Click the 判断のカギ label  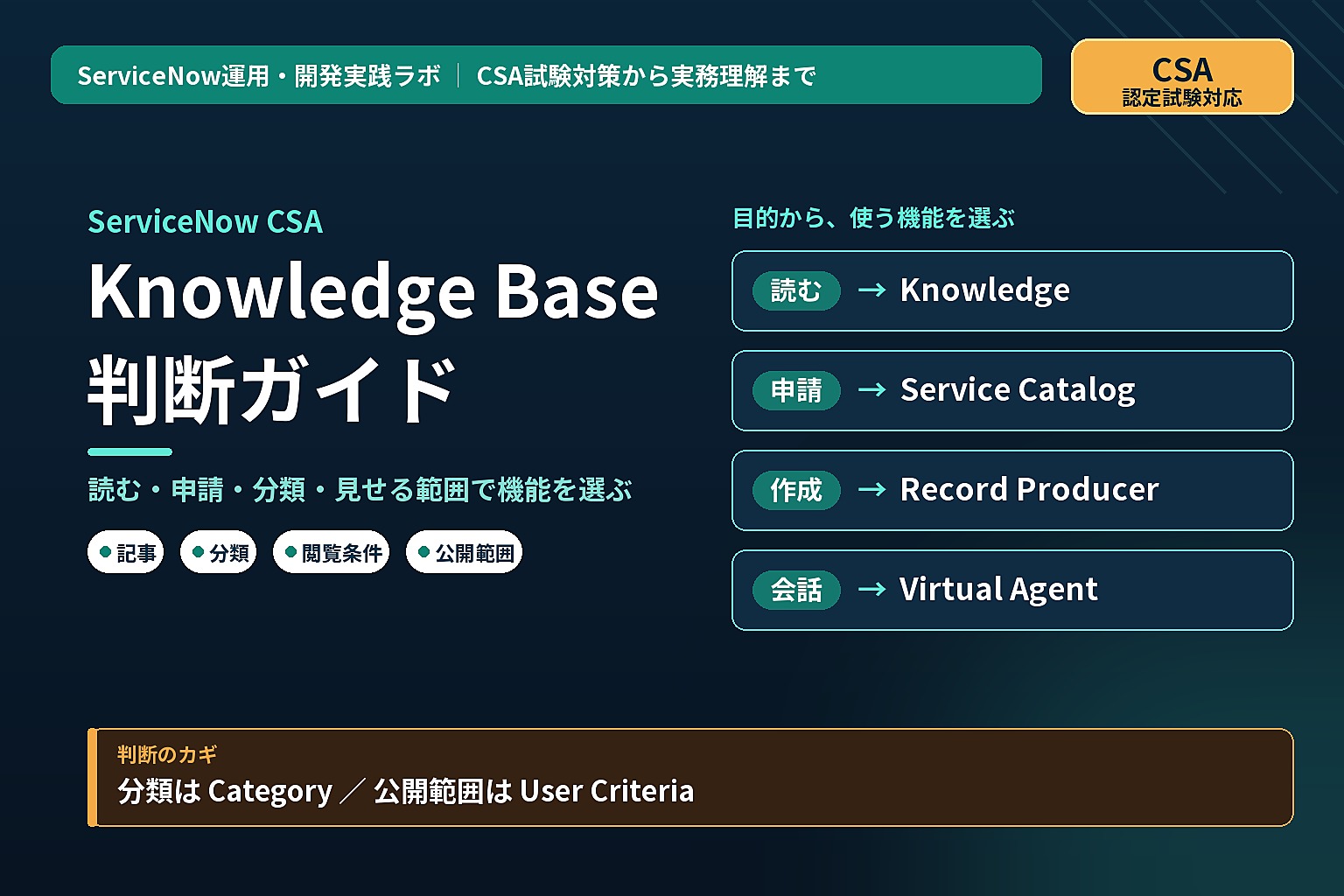click(167, 754)
